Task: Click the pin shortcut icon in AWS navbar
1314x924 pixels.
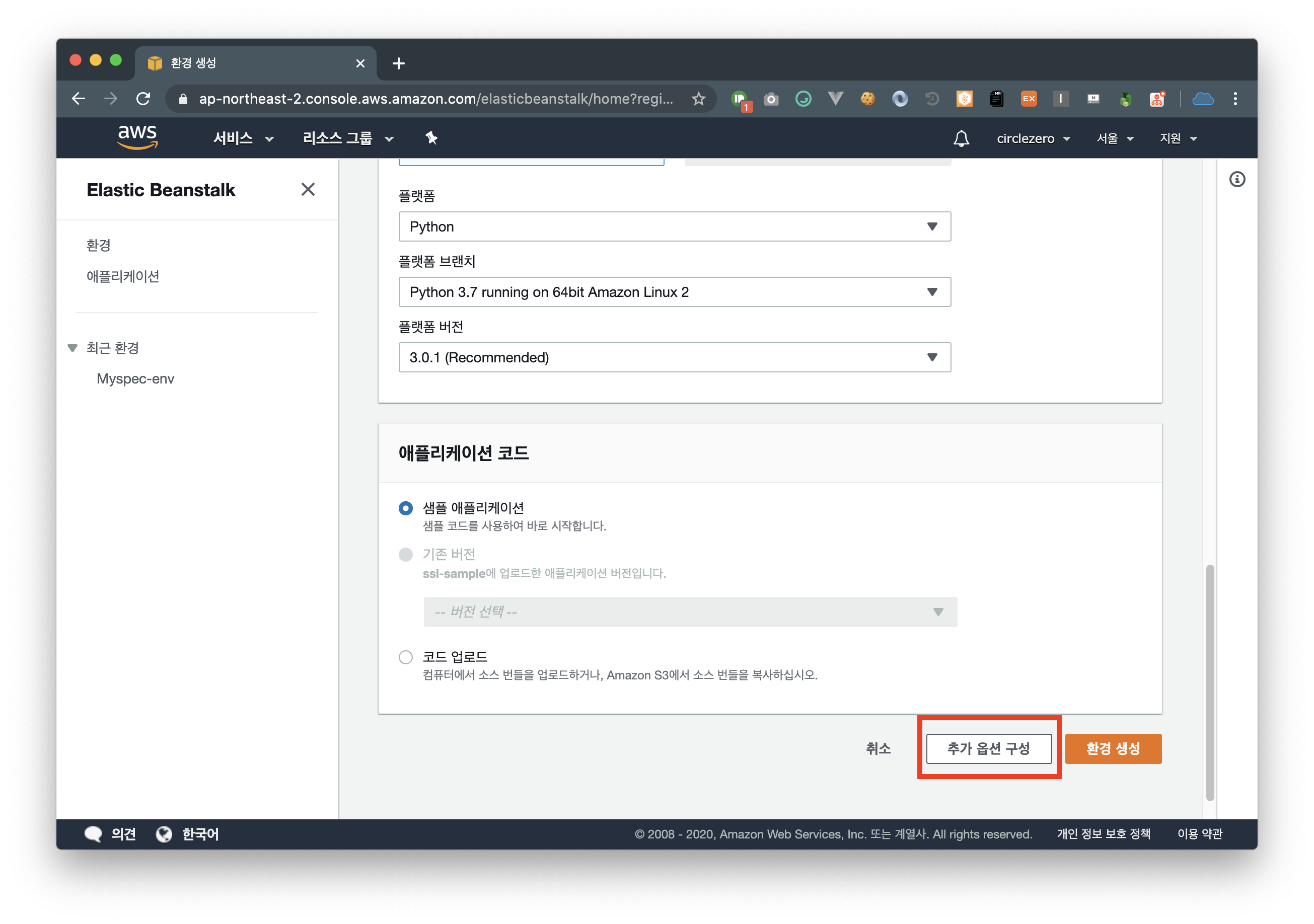Action: pyautogui.click(x=431, y=138)
